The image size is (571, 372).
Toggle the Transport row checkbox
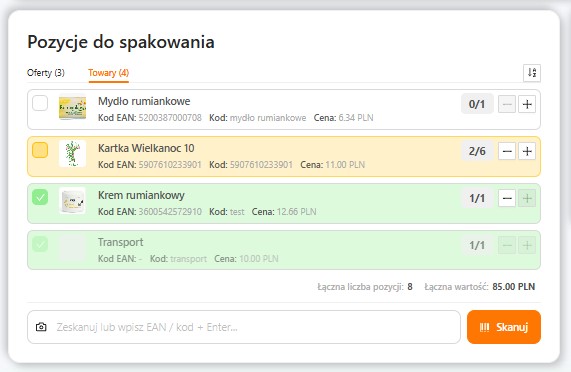tap(40, 244)
